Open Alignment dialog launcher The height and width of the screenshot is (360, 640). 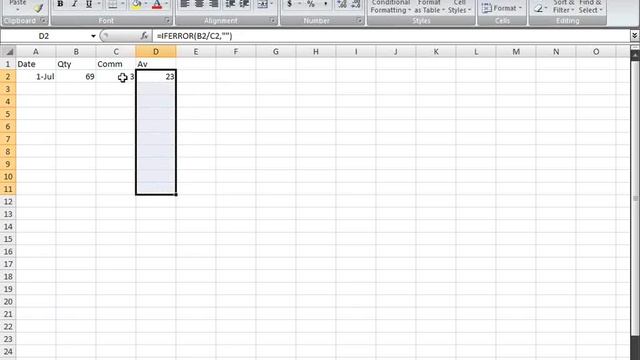point(272,20)
